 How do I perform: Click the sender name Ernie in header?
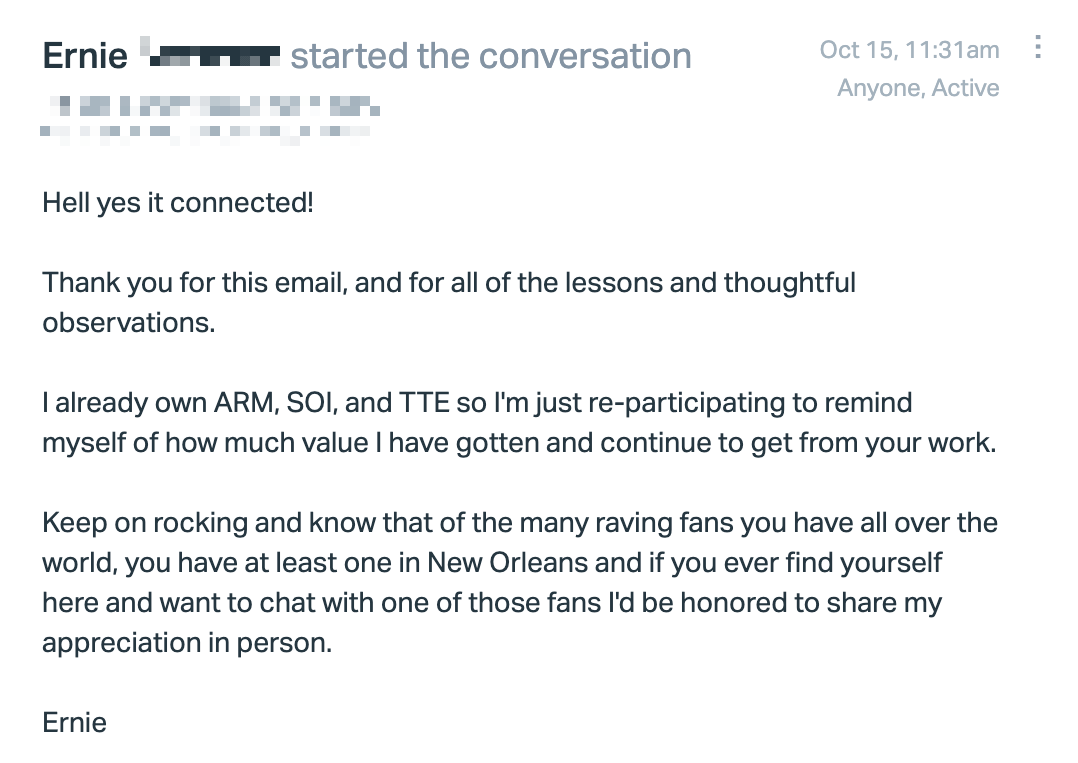click(85, 56)
